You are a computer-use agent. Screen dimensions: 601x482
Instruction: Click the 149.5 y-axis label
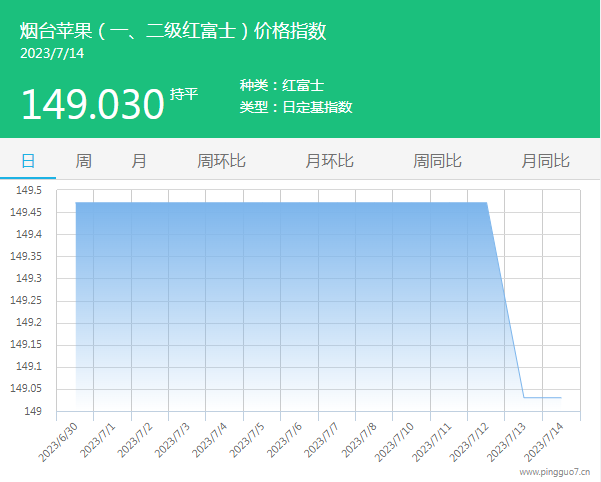point(27,190)
